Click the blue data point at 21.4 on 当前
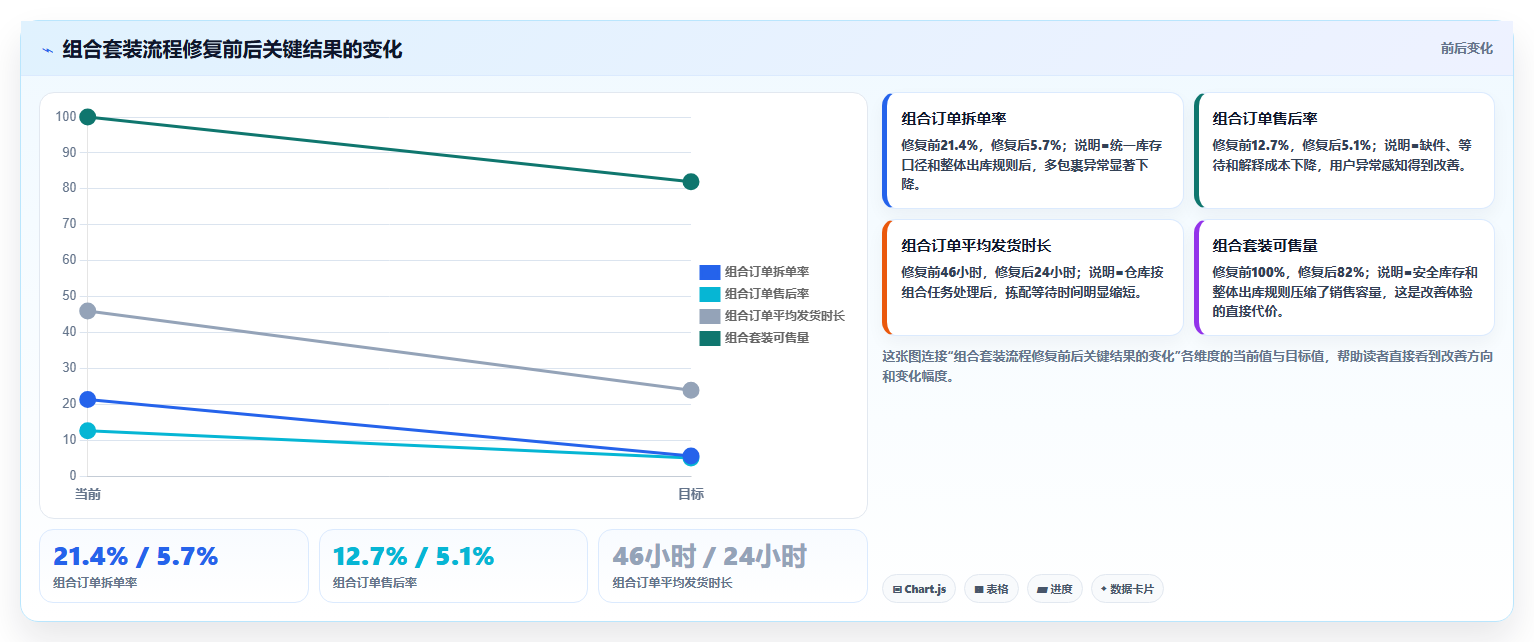Viewport: 1534px width, 642px height. coord(88,399)
